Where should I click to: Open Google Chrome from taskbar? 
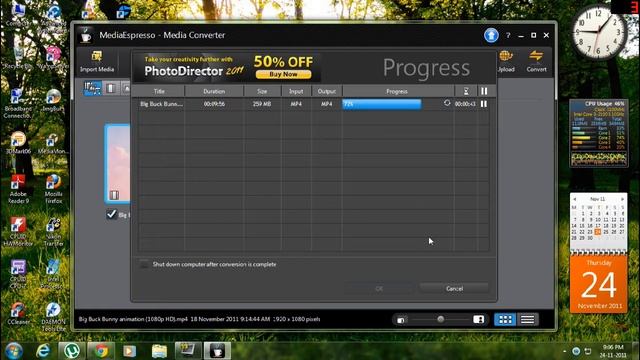(x=101, y=351)
